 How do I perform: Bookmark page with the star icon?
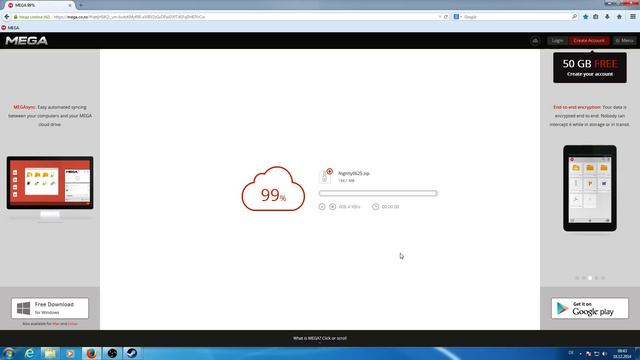[586, 17]
